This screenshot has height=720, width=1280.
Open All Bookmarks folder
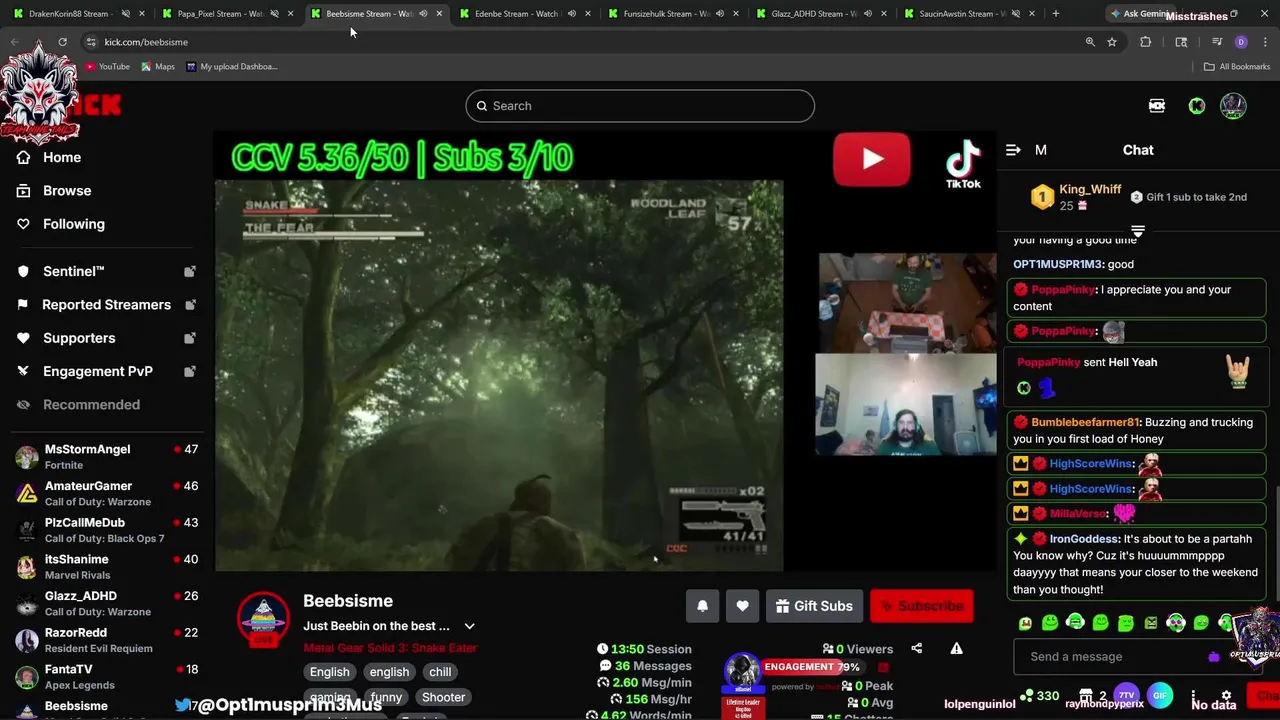(x=1237, y=67)
